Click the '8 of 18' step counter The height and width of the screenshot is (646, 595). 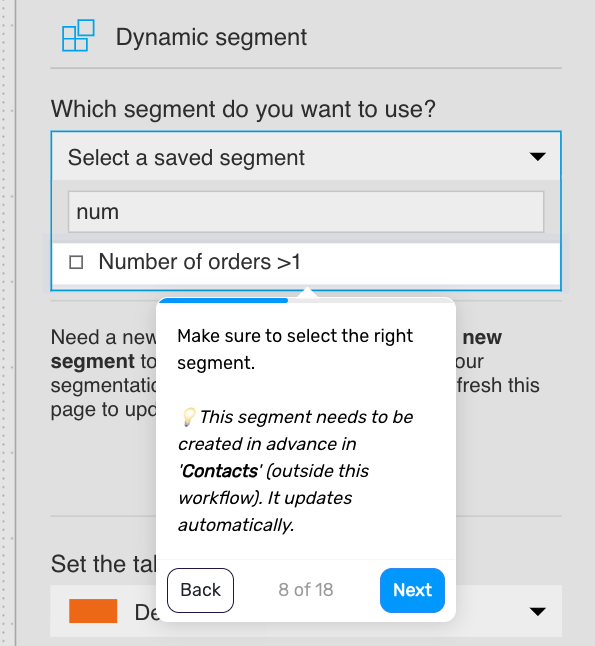306,590
